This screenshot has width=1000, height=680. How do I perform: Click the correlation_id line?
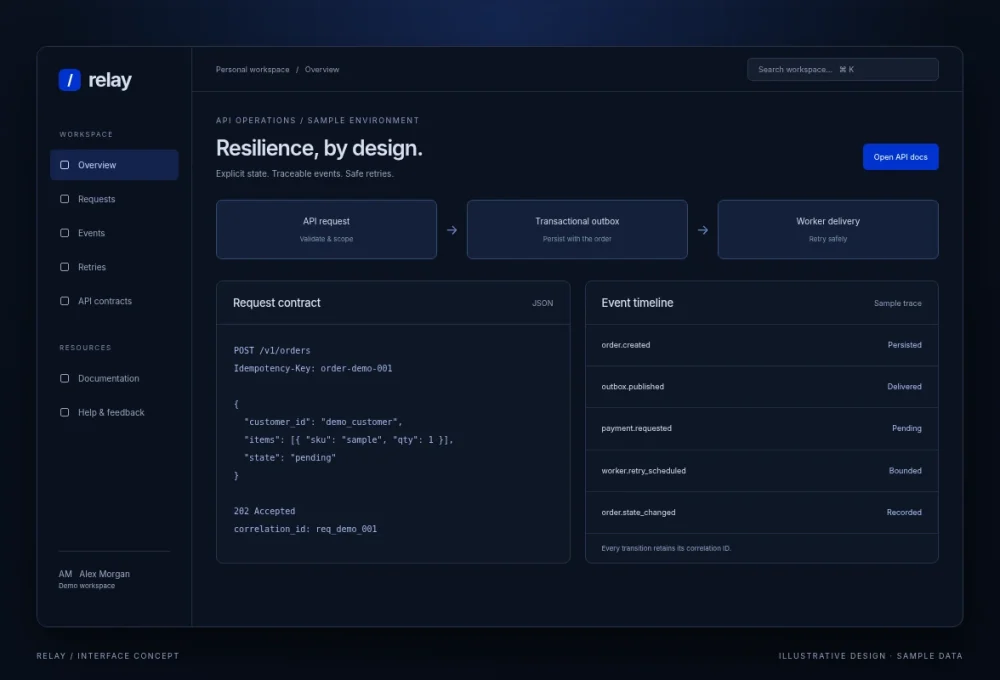(305, 529)
